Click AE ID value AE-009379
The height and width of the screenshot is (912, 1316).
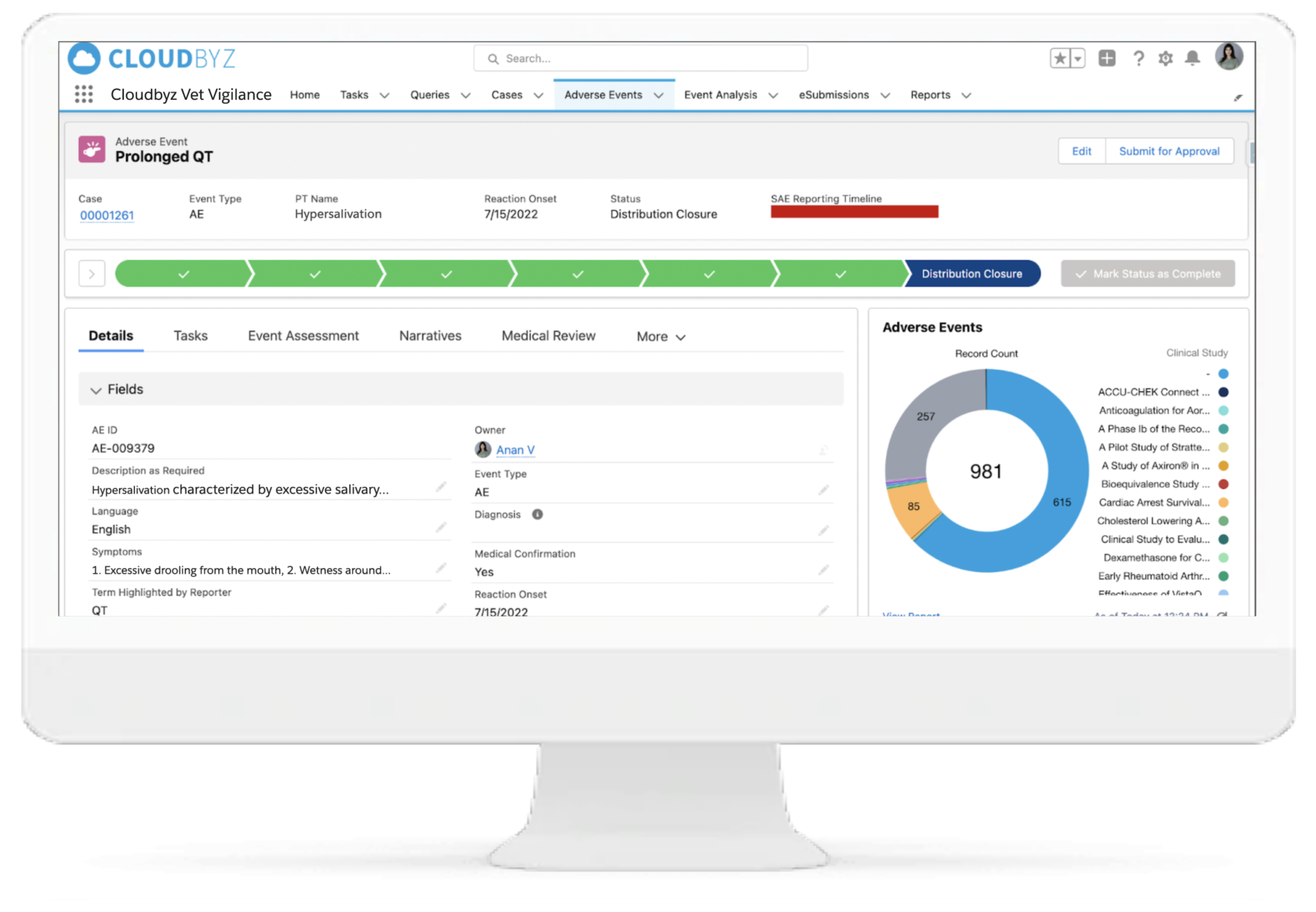pos(123,449)
